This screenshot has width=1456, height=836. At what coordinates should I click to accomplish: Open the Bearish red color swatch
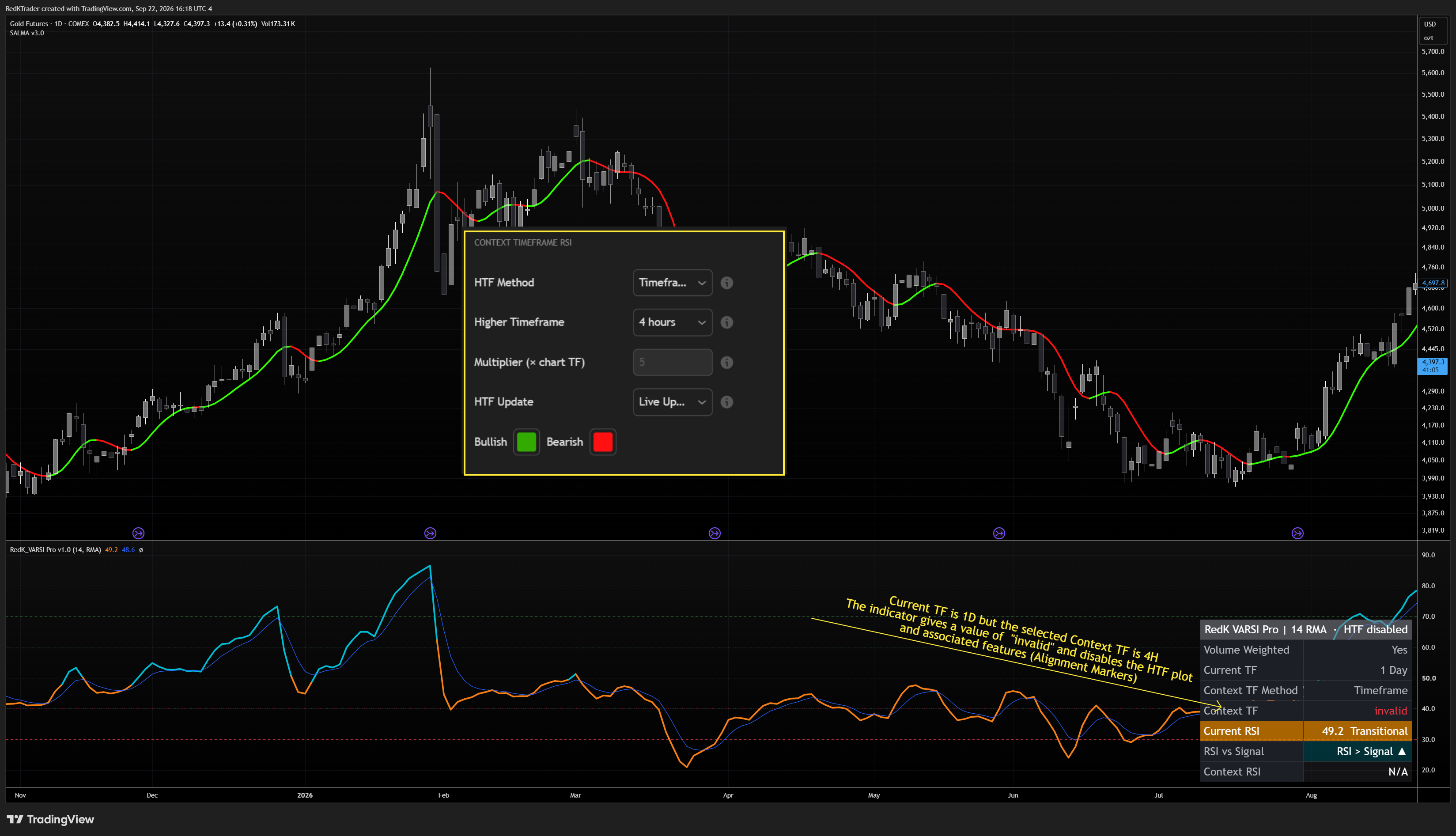[x=603, y=442]
